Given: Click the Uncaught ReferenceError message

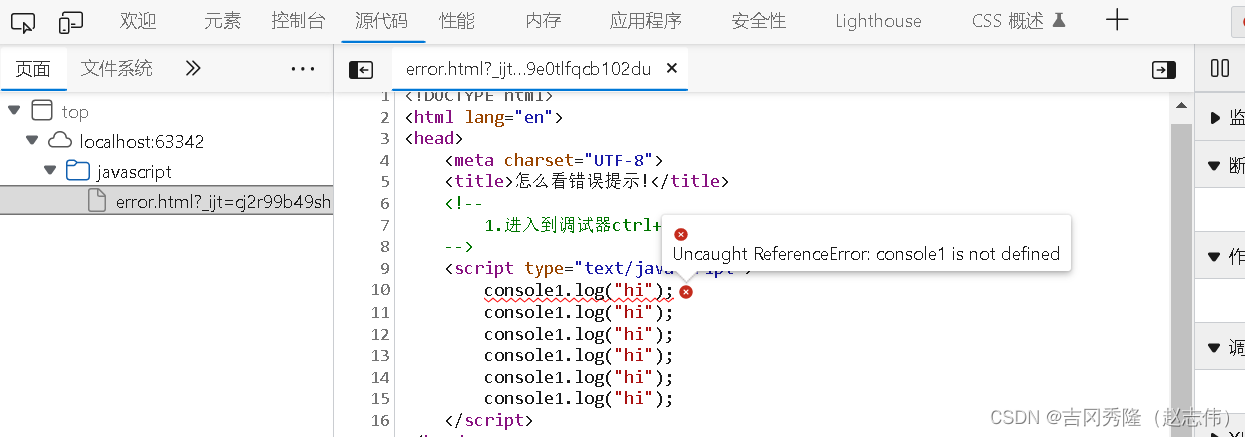Looking at the screenshot, I should (x=866, y=254).
